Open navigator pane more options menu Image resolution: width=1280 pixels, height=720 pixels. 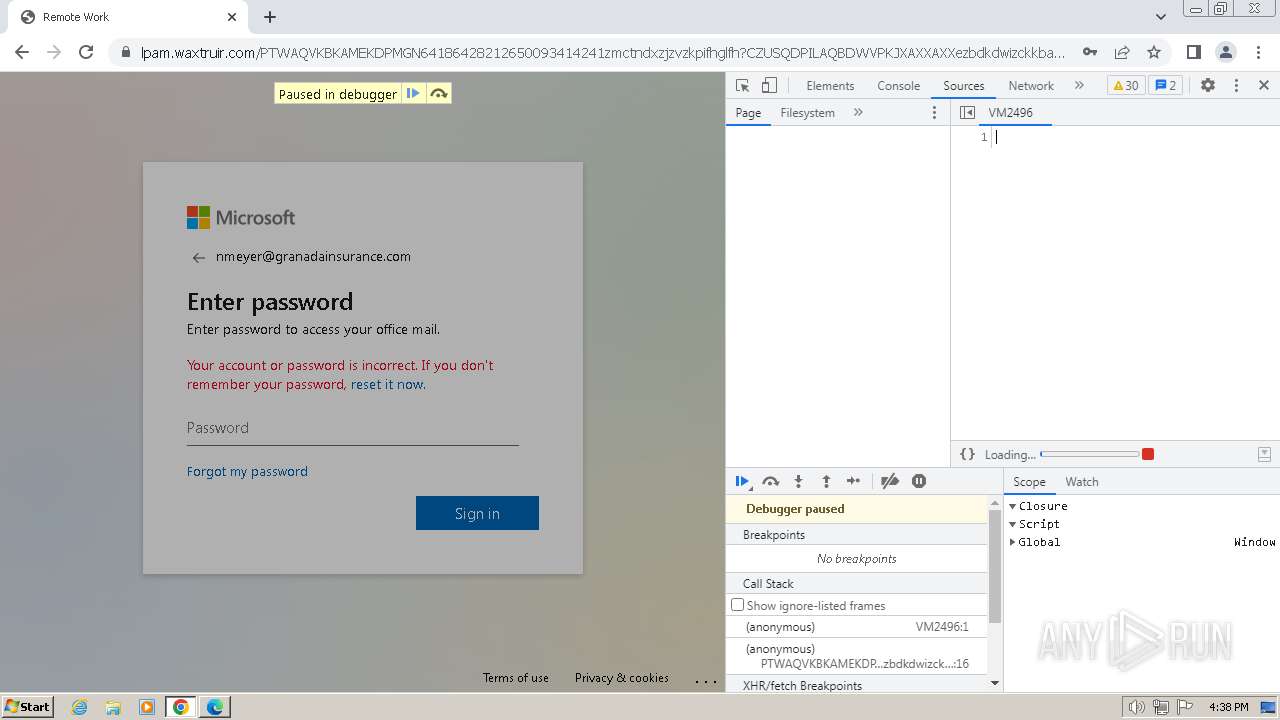935,113
